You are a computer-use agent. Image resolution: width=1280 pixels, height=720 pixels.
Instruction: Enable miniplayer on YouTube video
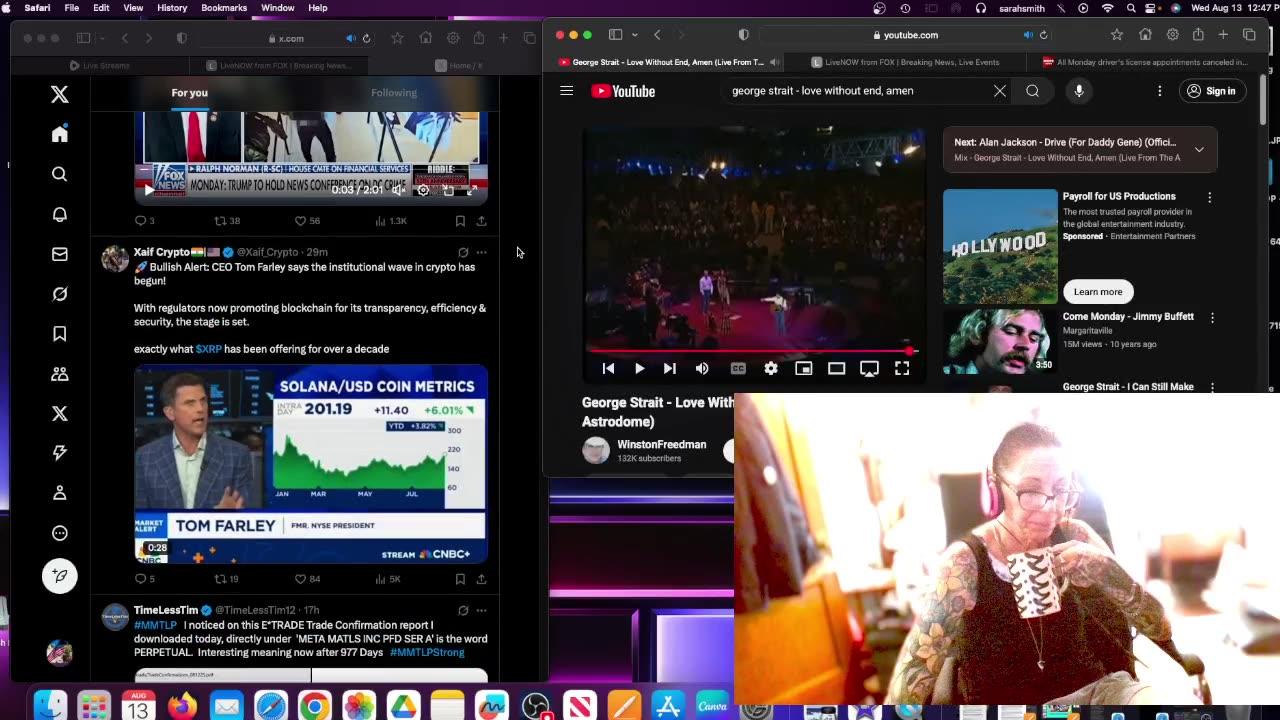coord(804,368)
